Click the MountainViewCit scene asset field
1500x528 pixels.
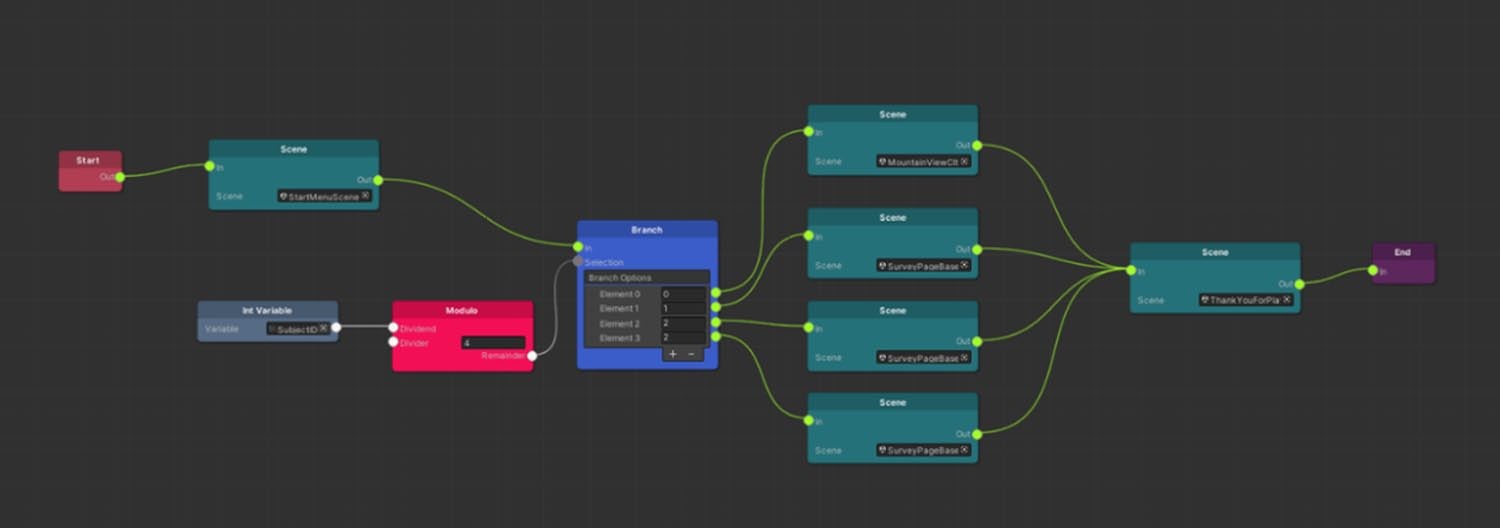[x=924, y=161]
